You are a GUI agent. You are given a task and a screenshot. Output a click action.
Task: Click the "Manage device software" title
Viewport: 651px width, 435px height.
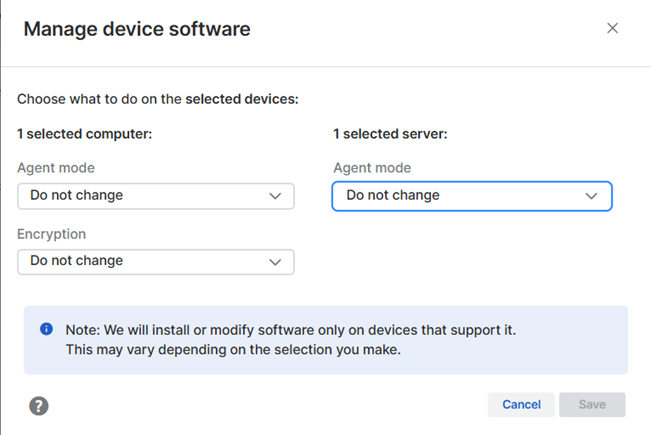point(137,29)
